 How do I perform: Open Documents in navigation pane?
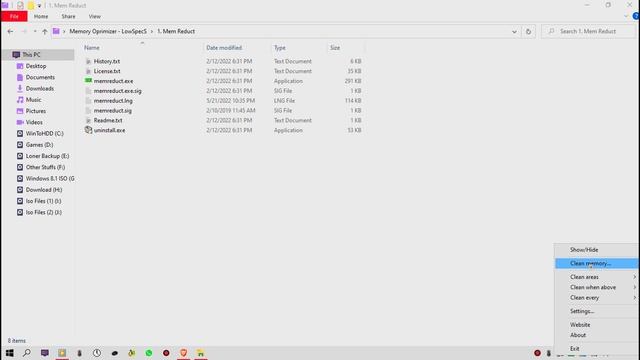pos(40,77)
